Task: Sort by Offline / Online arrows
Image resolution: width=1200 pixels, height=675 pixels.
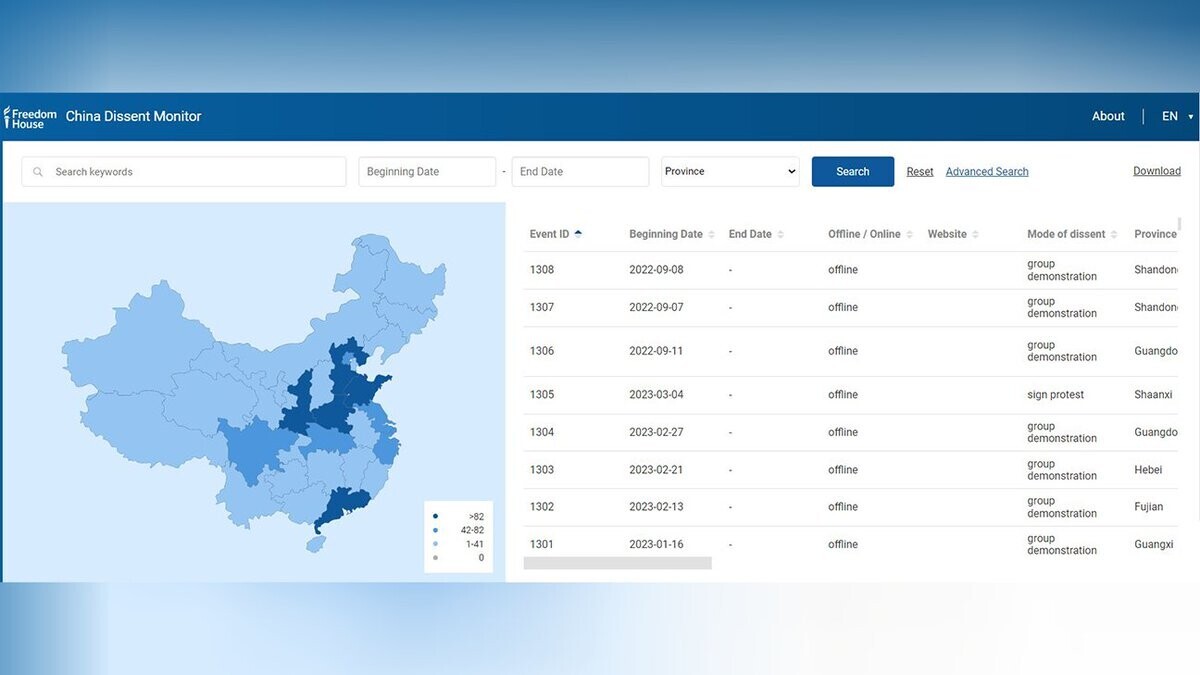Action: [910, 235]
